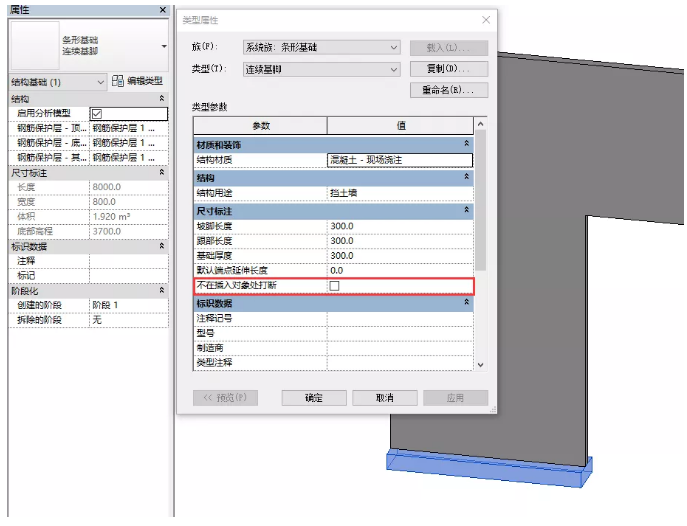Click the 取消 cancel button
This screenshot has width=687, height=526.
tap(385, 398)
